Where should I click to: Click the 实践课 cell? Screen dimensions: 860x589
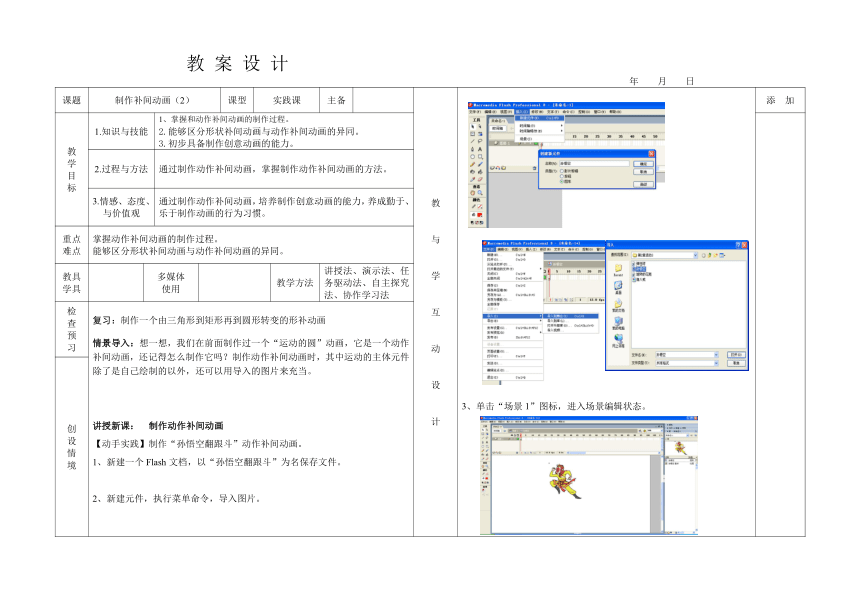click(x=287, y=100)
